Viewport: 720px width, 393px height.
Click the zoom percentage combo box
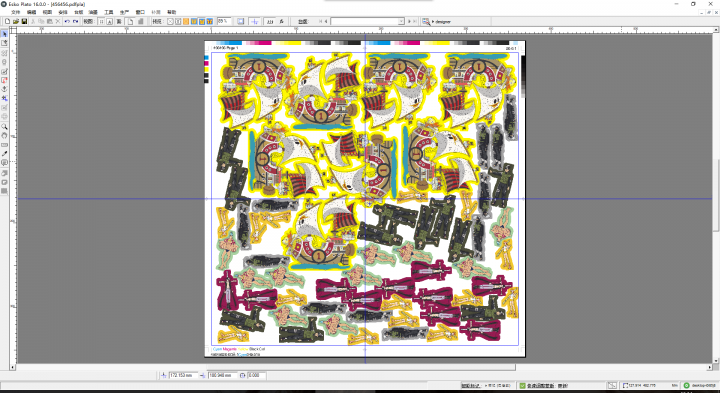pos(225,21)
